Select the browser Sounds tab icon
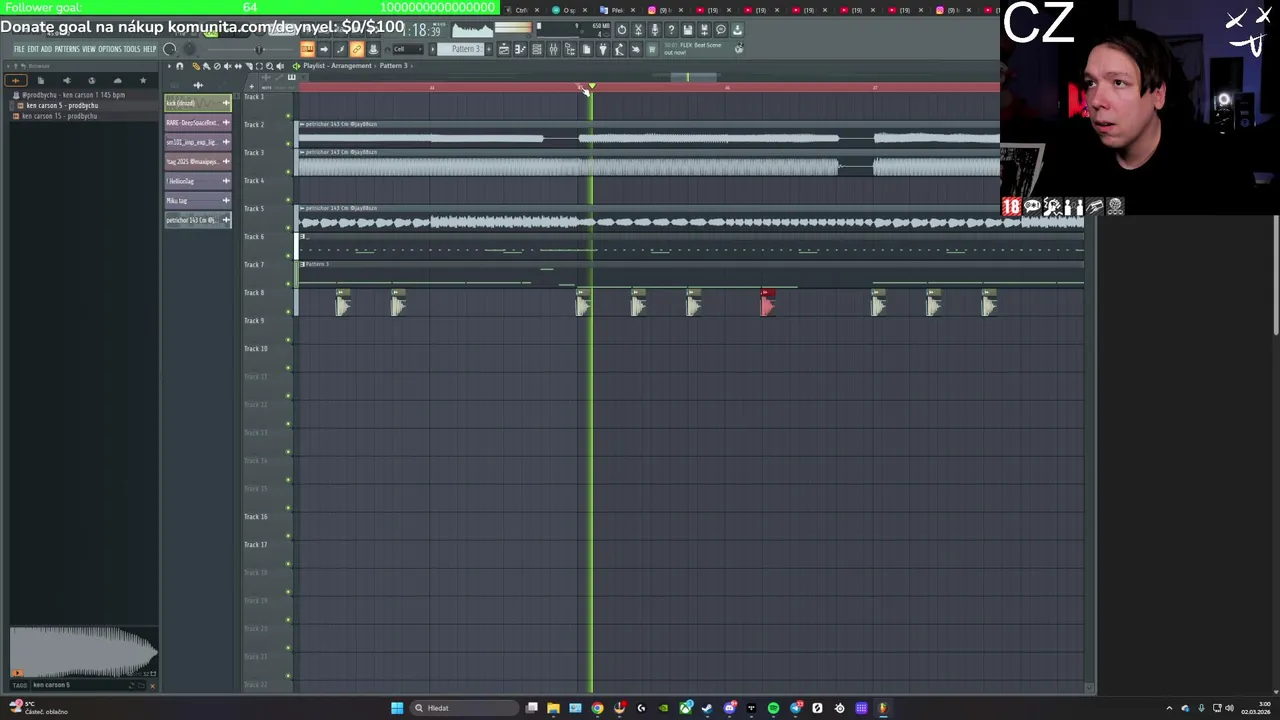 click(15, 80)
